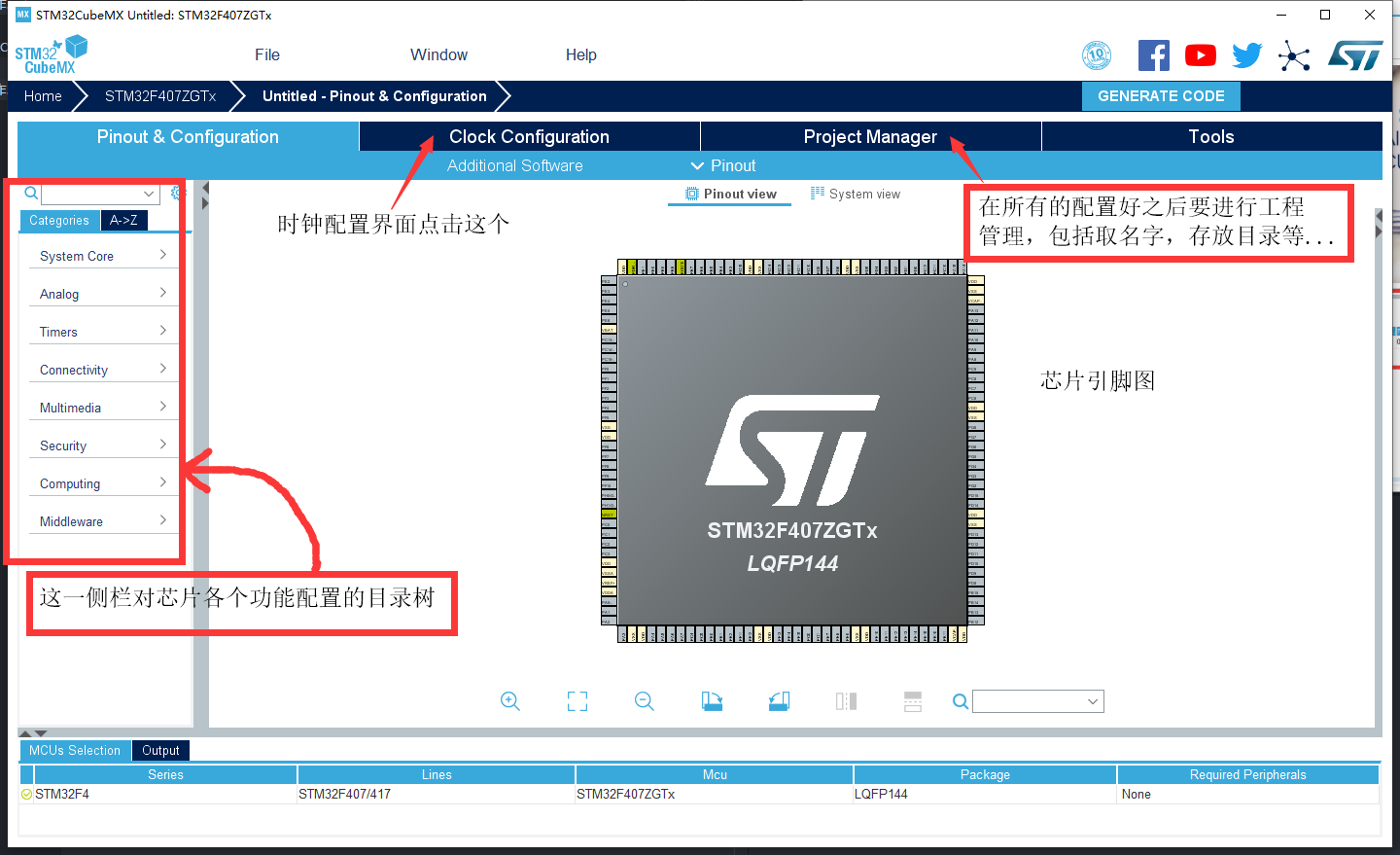This screenshot has height=855, width=1400.
Task: Select the Output tab
Action: pos(160,750)
